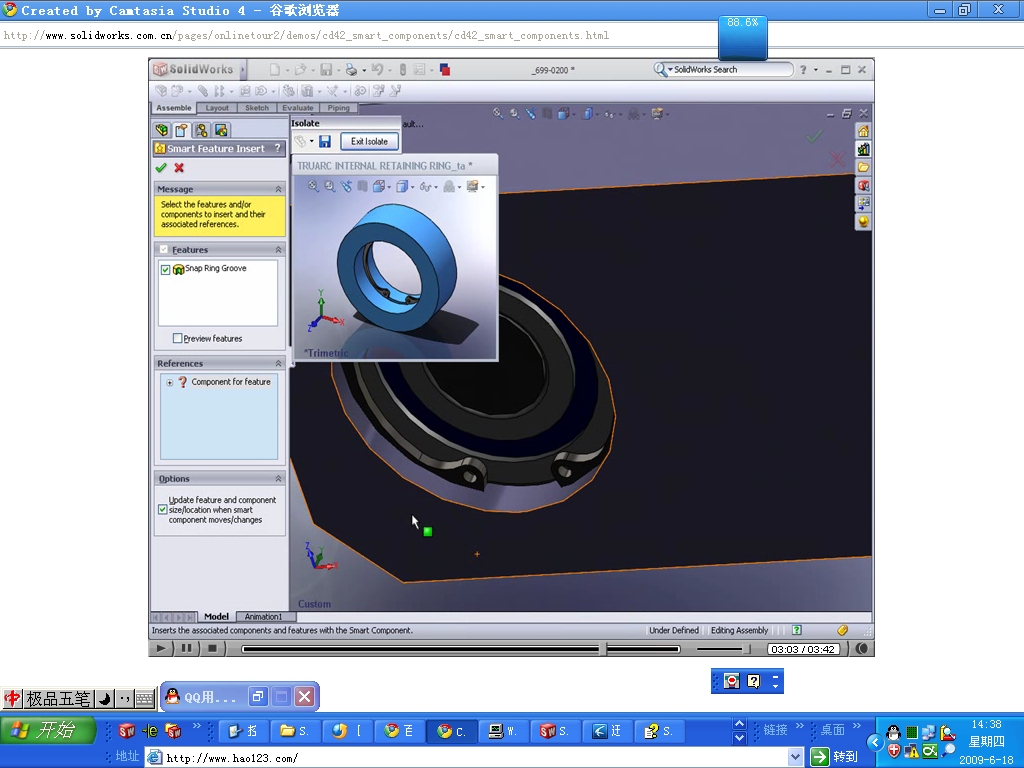
Task: Toggle the Features section checkbox
Action: [x=164, y=249]
